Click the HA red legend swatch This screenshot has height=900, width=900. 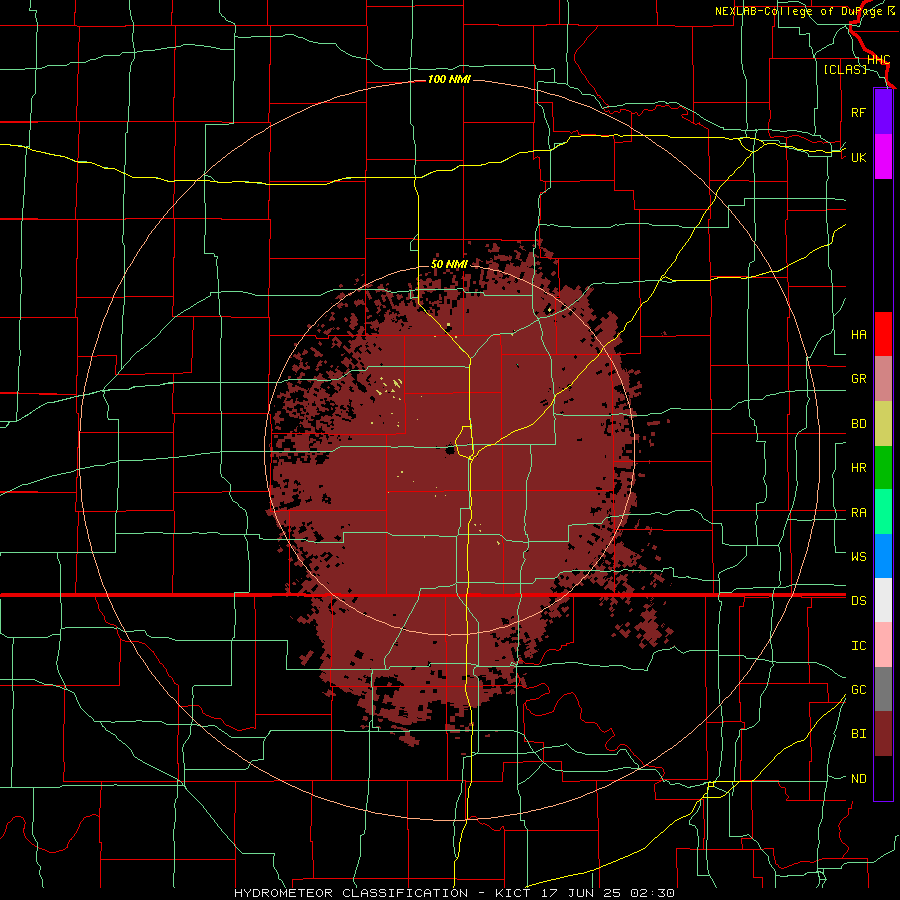(x=883, y=334)
